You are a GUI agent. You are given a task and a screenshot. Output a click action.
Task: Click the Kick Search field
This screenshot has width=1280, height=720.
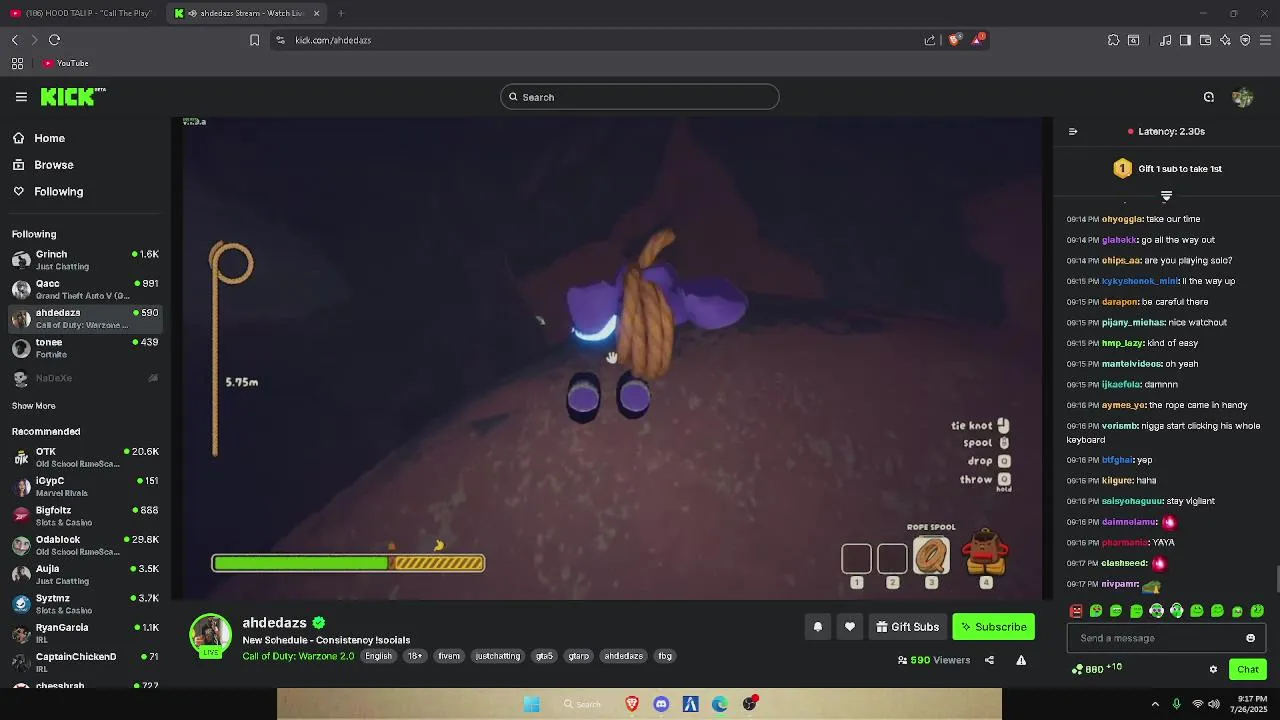[x=640, y=97]
